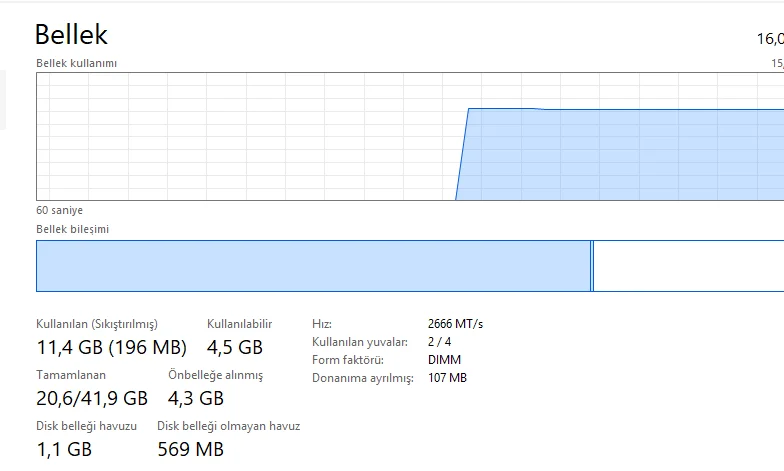Viewport: 784px width, 471px height.
Task: Click the 1,1 GB paged pool value
Action: click(x=64, y=449)
